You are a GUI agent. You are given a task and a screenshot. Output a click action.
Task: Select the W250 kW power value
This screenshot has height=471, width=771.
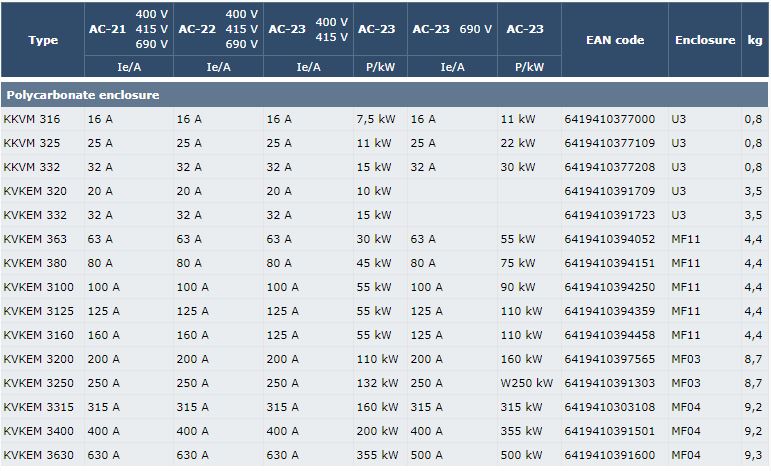pyautogui.click(x=527, y=383)
